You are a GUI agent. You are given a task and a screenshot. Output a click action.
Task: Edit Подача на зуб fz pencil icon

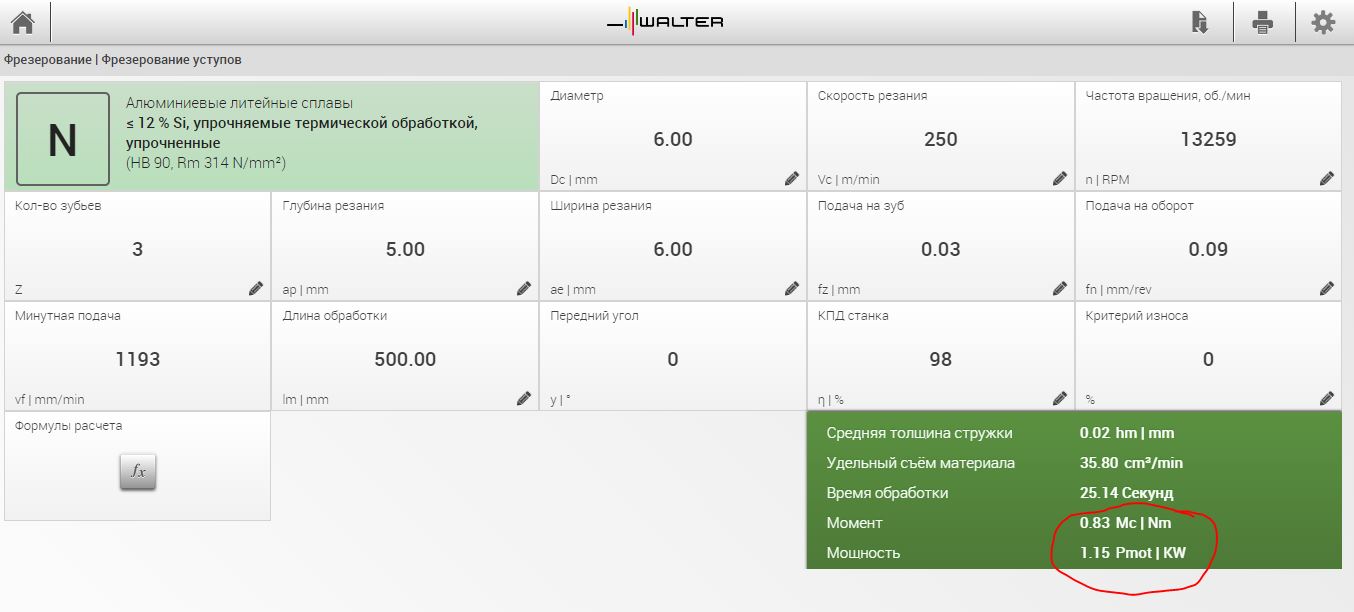pyautogui.click(x=1060, y=288)
